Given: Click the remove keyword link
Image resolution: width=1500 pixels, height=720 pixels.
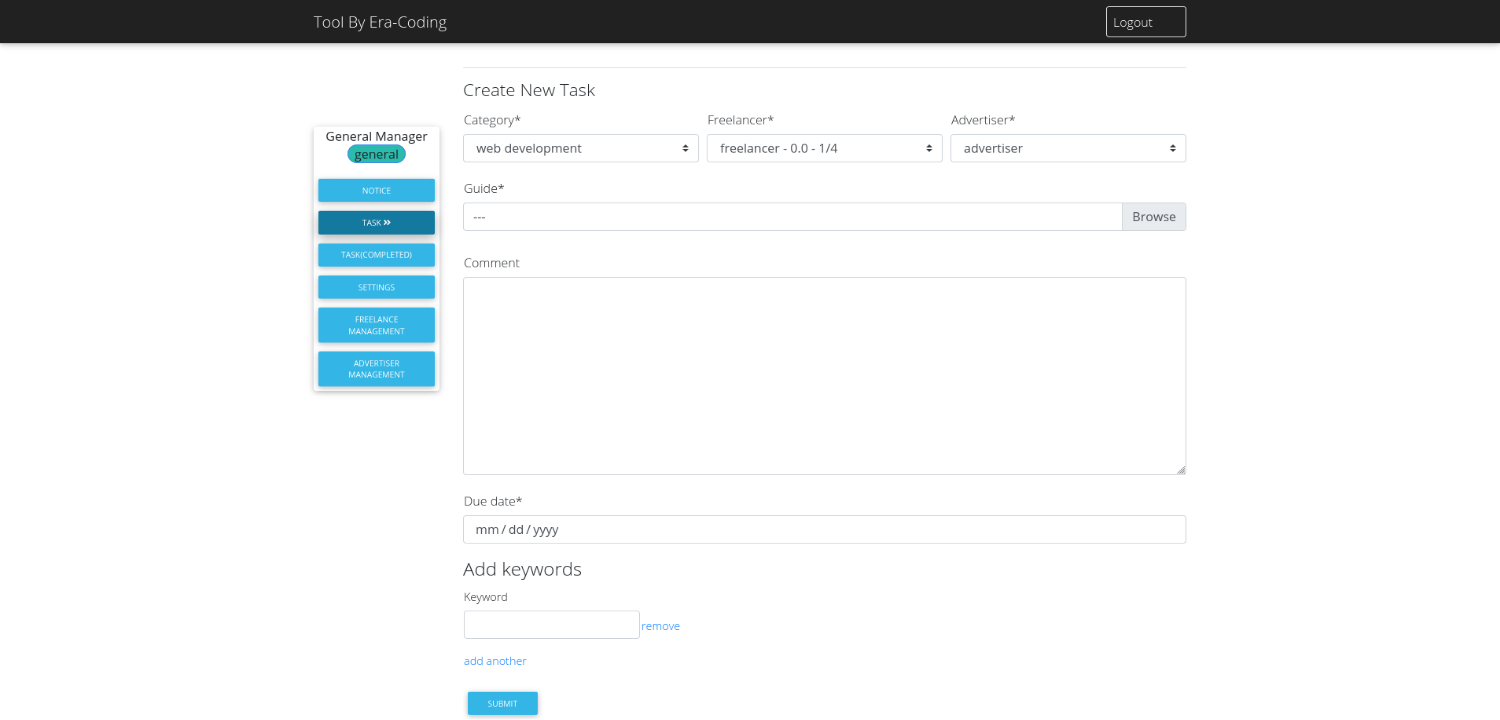Looking at the screenshot, I should [661, 626].
